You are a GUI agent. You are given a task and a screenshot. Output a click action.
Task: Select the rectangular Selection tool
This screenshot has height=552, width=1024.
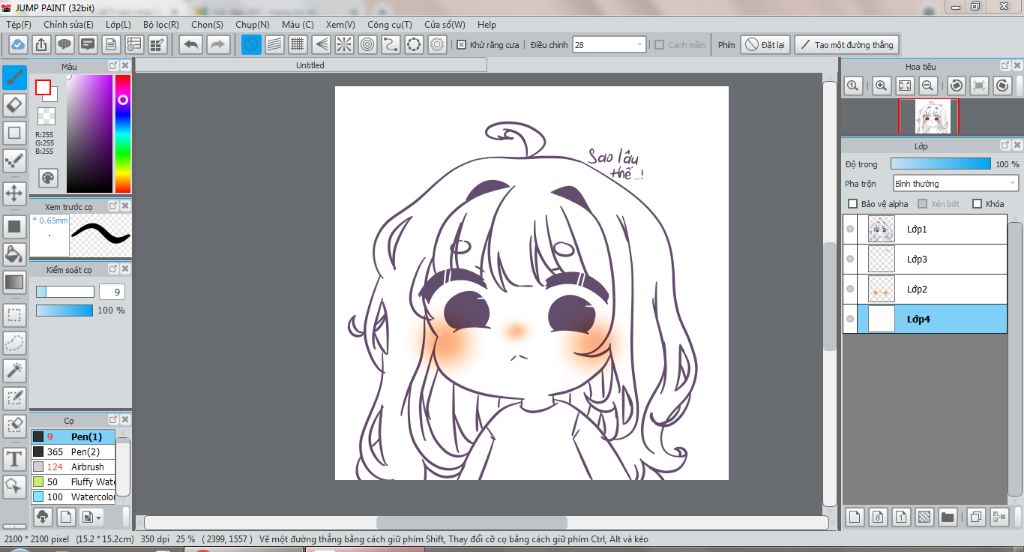(14, 315)
